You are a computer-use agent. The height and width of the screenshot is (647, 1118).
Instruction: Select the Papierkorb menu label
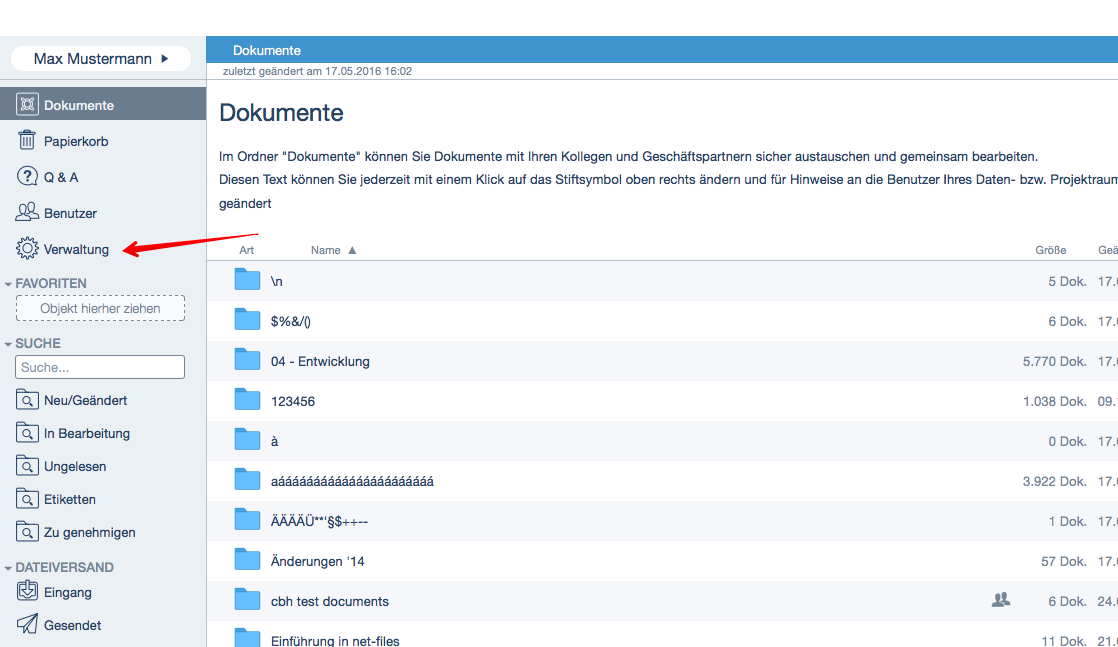pyautogui.click(x=76, y=141)
